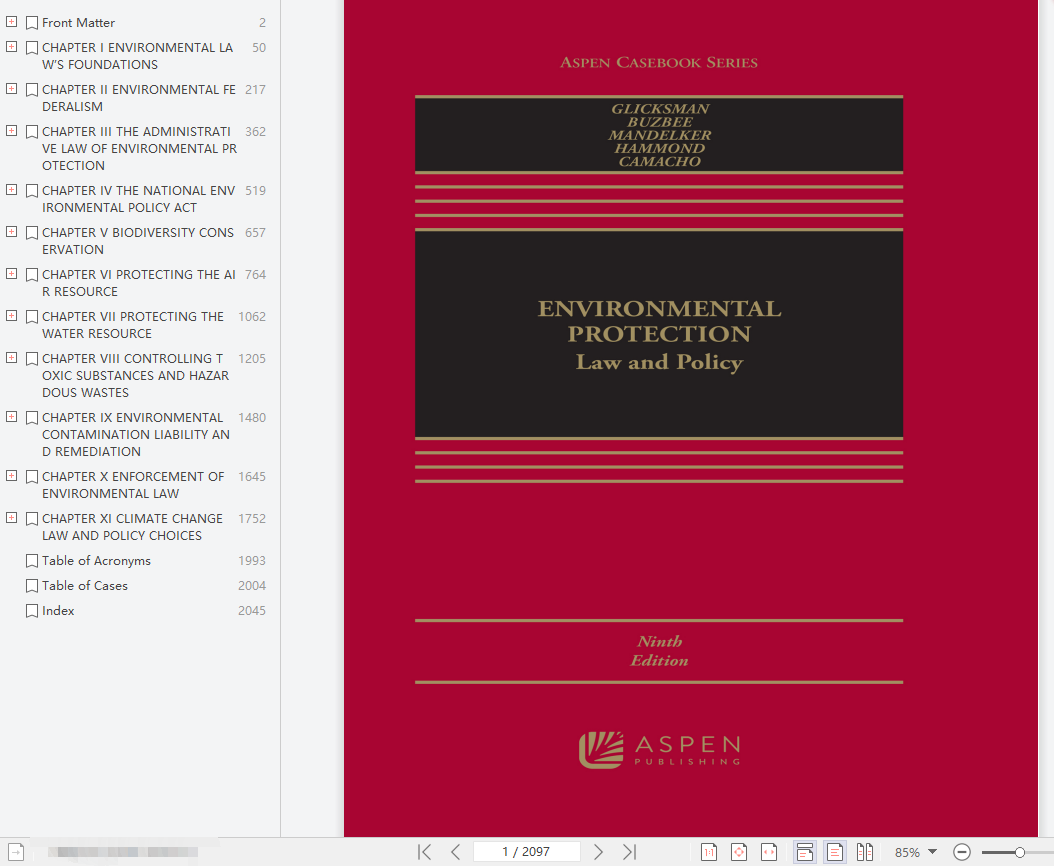The width and height of the screenshot is (1054, 866).
Task: Expand Chapter VI Protecting the Air Resource
Action: coord(11,274)
